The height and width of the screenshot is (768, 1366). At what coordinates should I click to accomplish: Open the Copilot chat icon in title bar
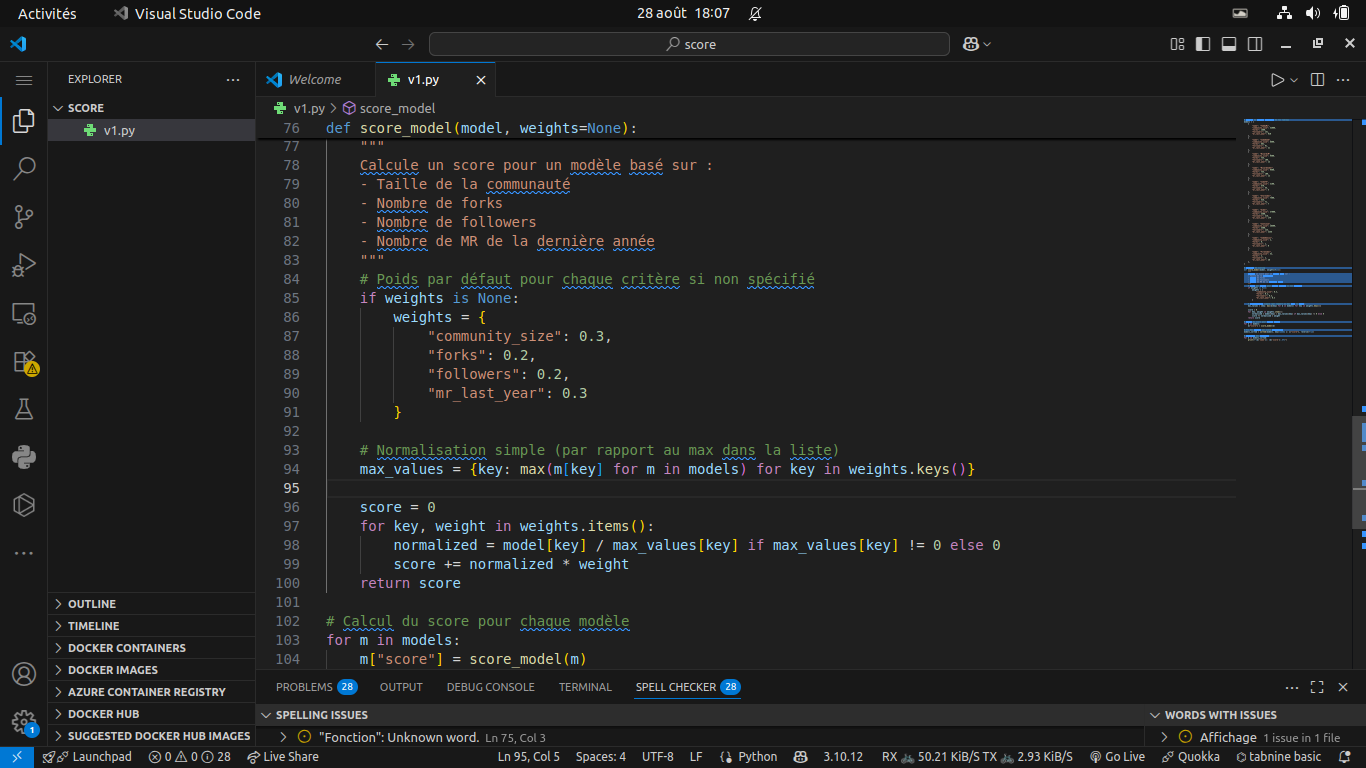pos(970,44)
